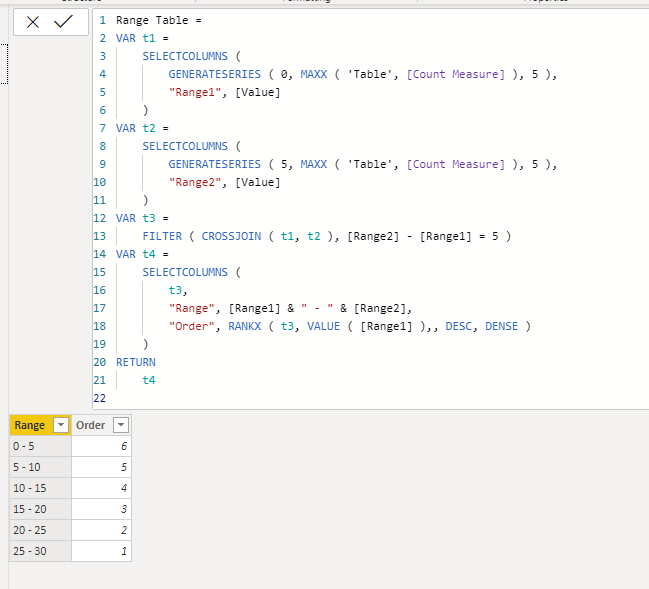The width and height of the screenshot is (649, 589).
Task: Click [Count Measure] on line 4
Action: point(455,74)
